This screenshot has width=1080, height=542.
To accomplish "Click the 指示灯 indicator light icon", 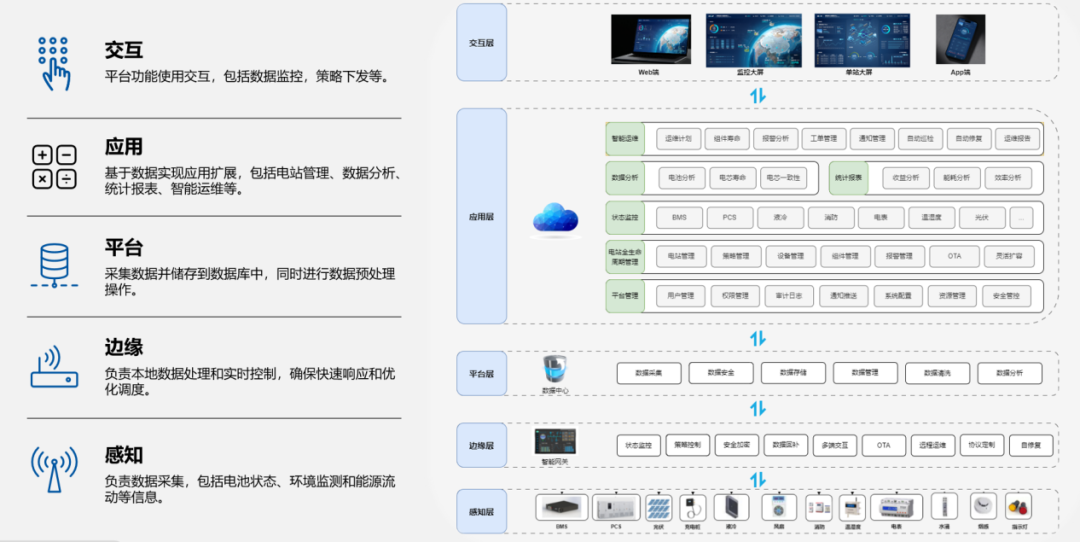I will click(1018, 508).
